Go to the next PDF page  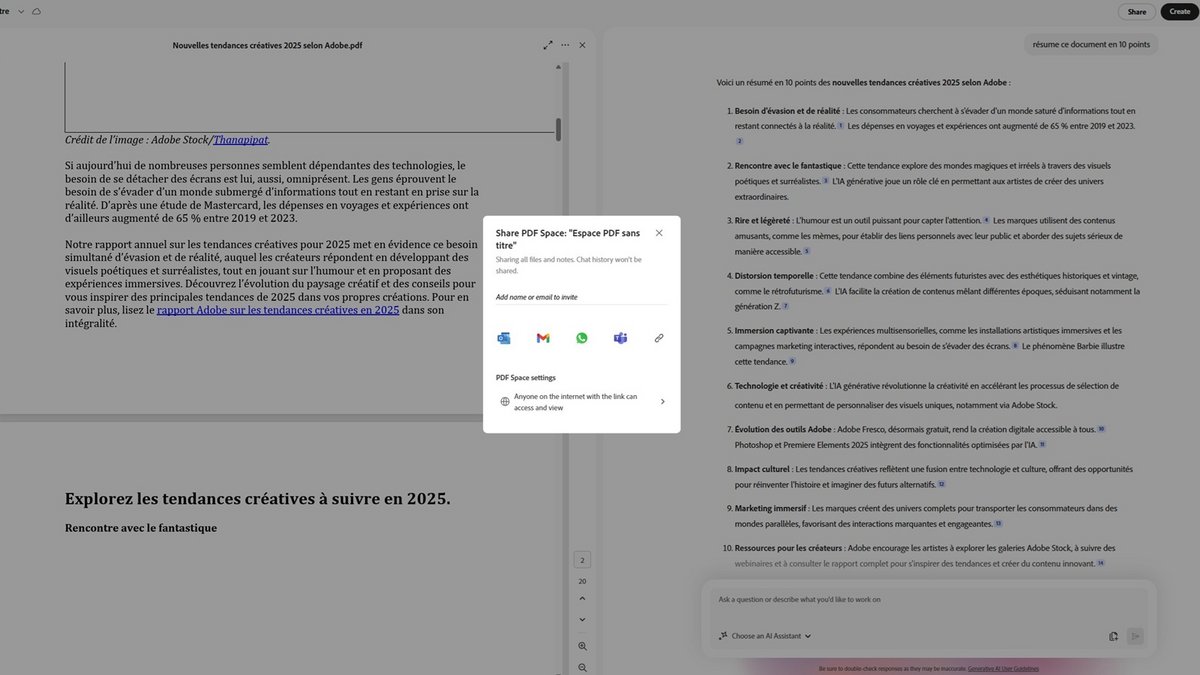[x=583, y=620]
